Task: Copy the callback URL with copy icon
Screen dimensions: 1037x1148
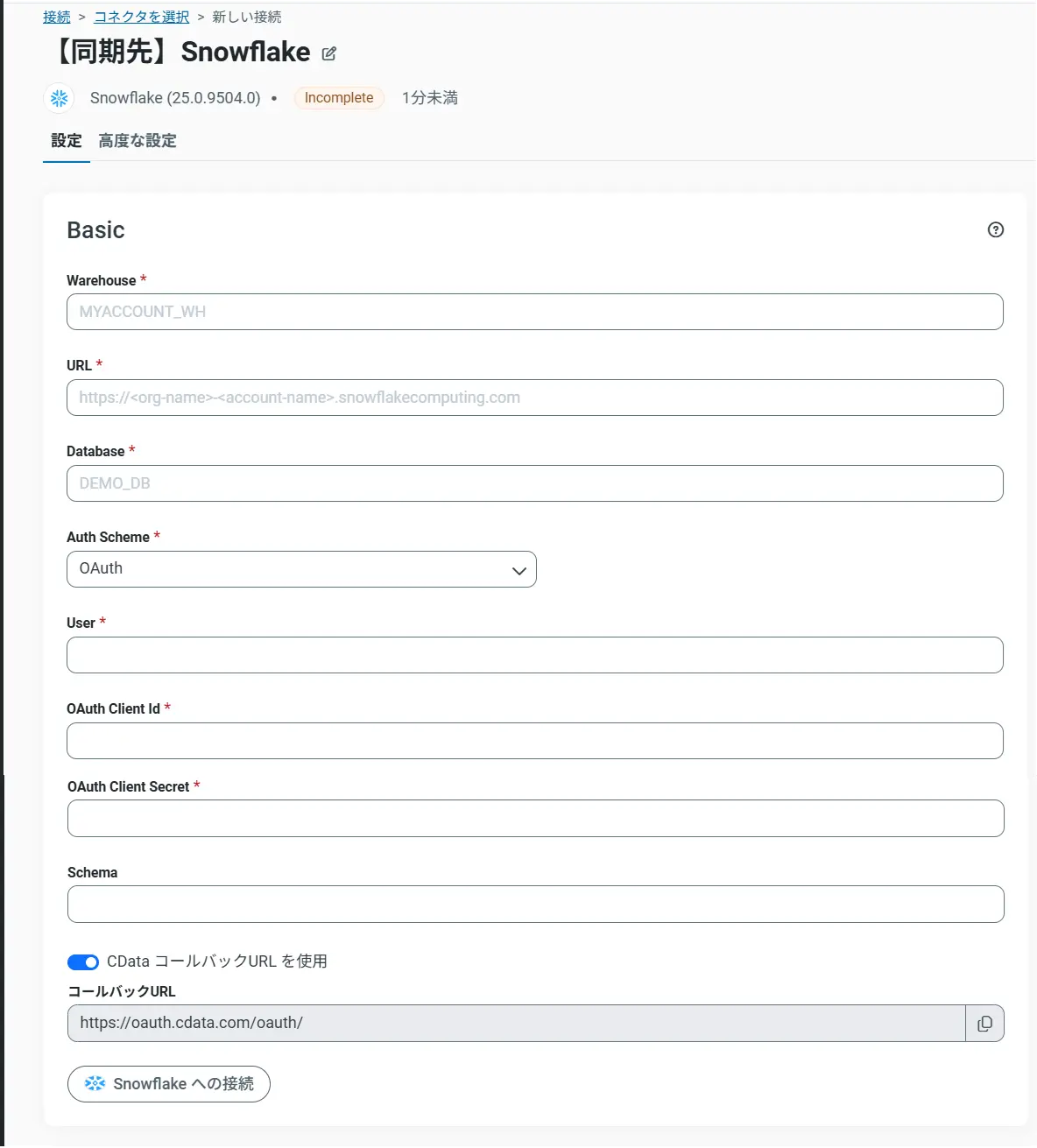Action: [x=984, y=1024]
